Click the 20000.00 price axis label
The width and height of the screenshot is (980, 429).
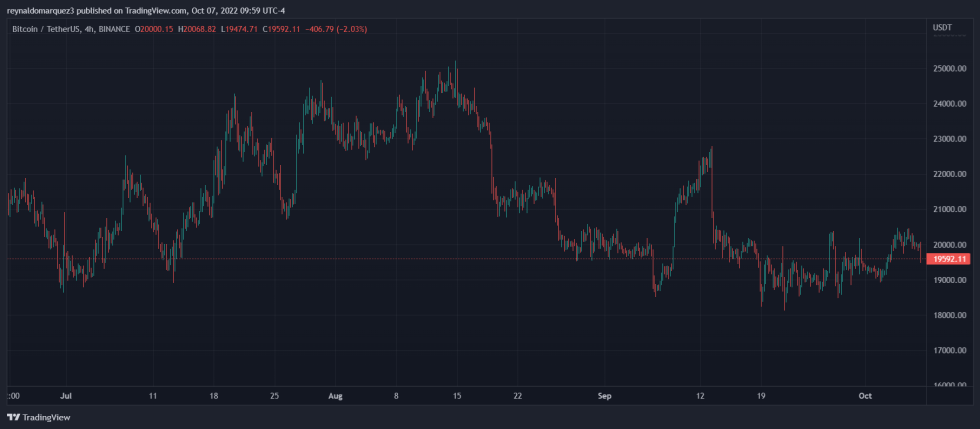tap(947, 244)
